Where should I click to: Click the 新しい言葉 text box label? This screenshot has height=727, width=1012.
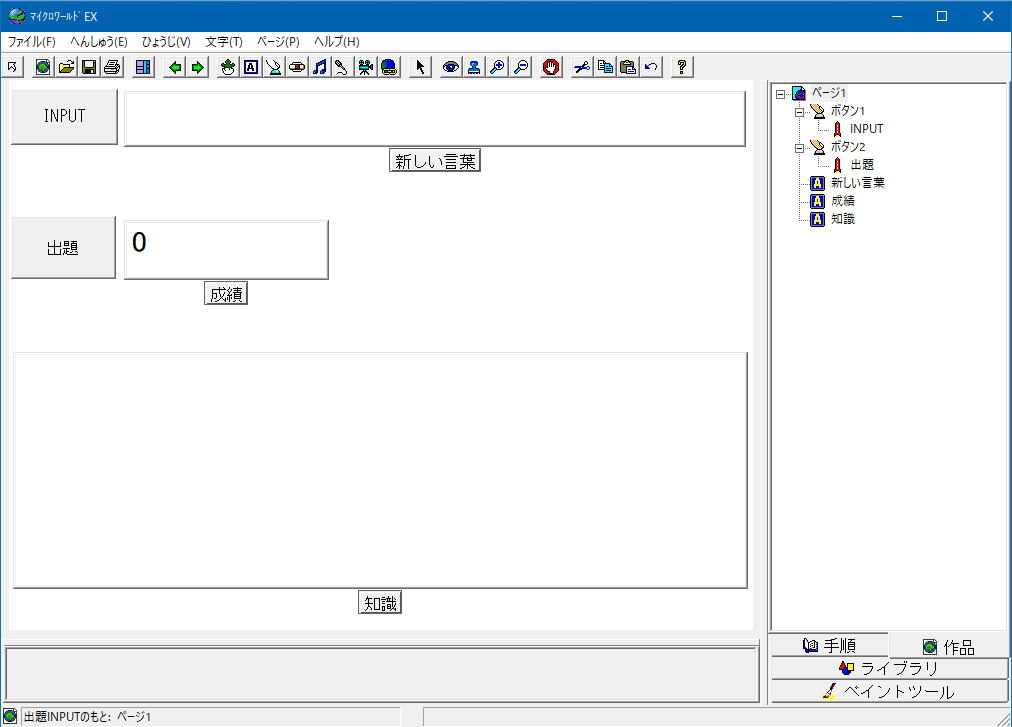coord(435,161)
